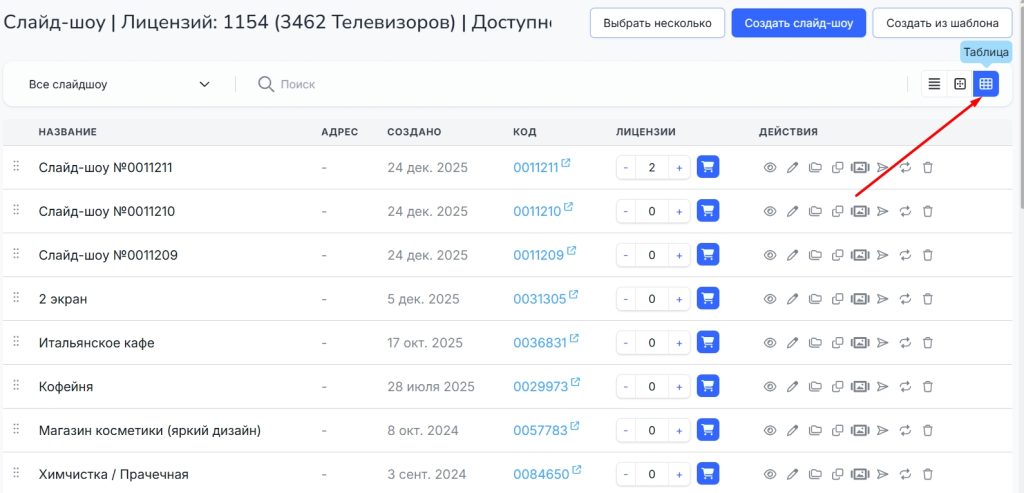
Task: Edit Слайд-шоу №0011210 via pencil icon
Action: pos(793,212)
